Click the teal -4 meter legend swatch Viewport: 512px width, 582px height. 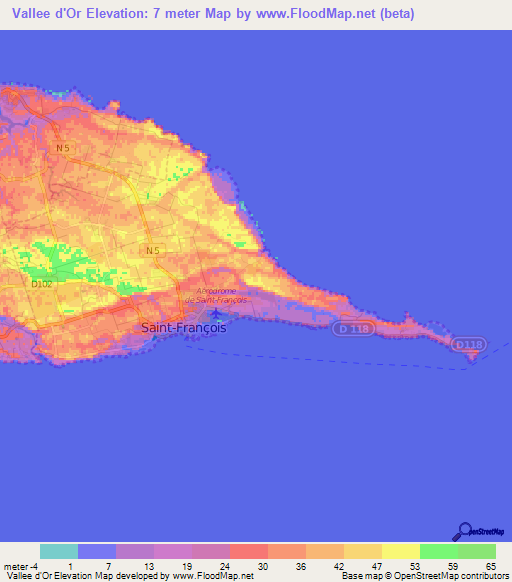point(59,552)
